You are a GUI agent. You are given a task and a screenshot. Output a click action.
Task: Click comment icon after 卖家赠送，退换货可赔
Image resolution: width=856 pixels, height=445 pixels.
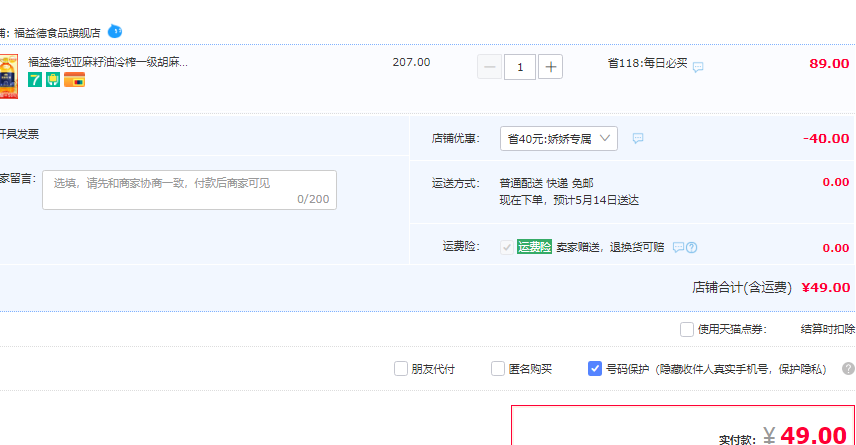pyautogui.click(x=678, y=247)
